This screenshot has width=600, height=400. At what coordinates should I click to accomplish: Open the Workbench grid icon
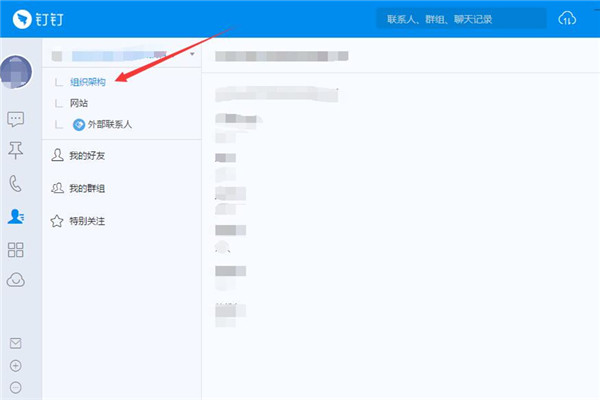(x=16, y=249)
